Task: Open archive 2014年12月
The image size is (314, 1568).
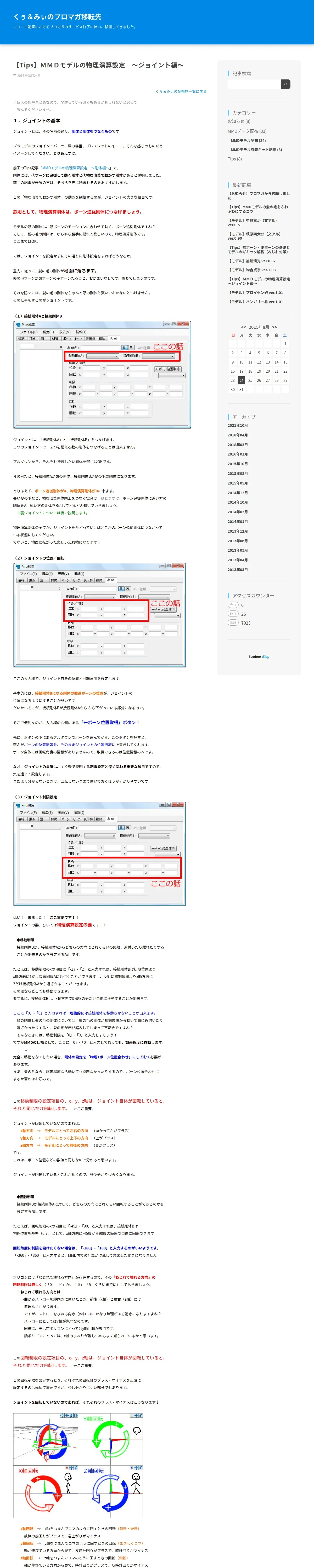Action: click(x=238, y=493)
